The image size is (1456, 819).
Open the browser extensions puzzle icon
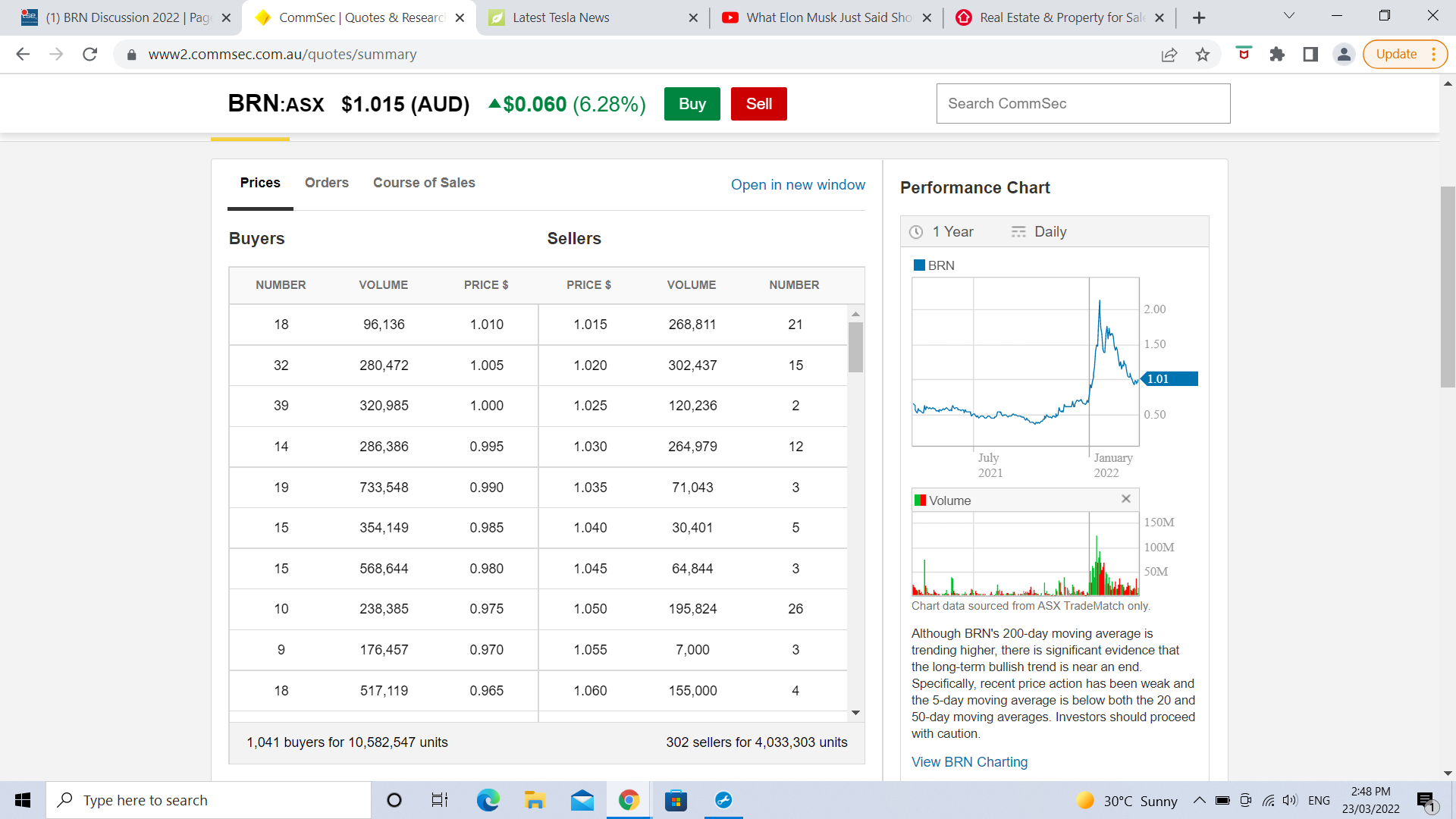coord(1277,55)
